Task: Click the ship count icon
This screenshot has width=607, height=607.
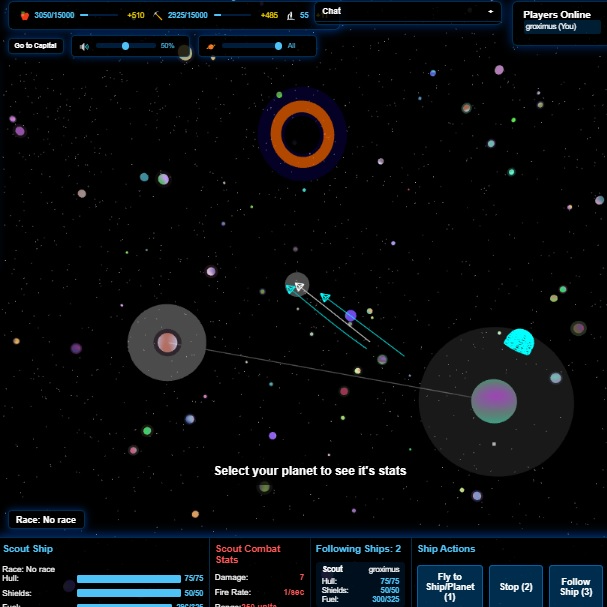Action: tap(290, 16)
